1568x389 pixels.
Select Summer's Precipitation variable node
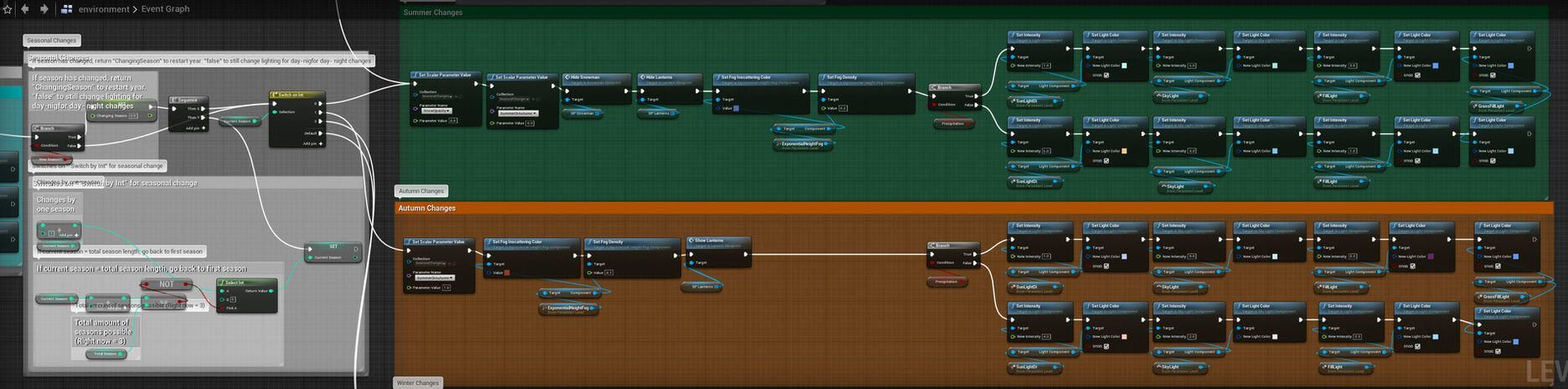[x=953, y=123]
